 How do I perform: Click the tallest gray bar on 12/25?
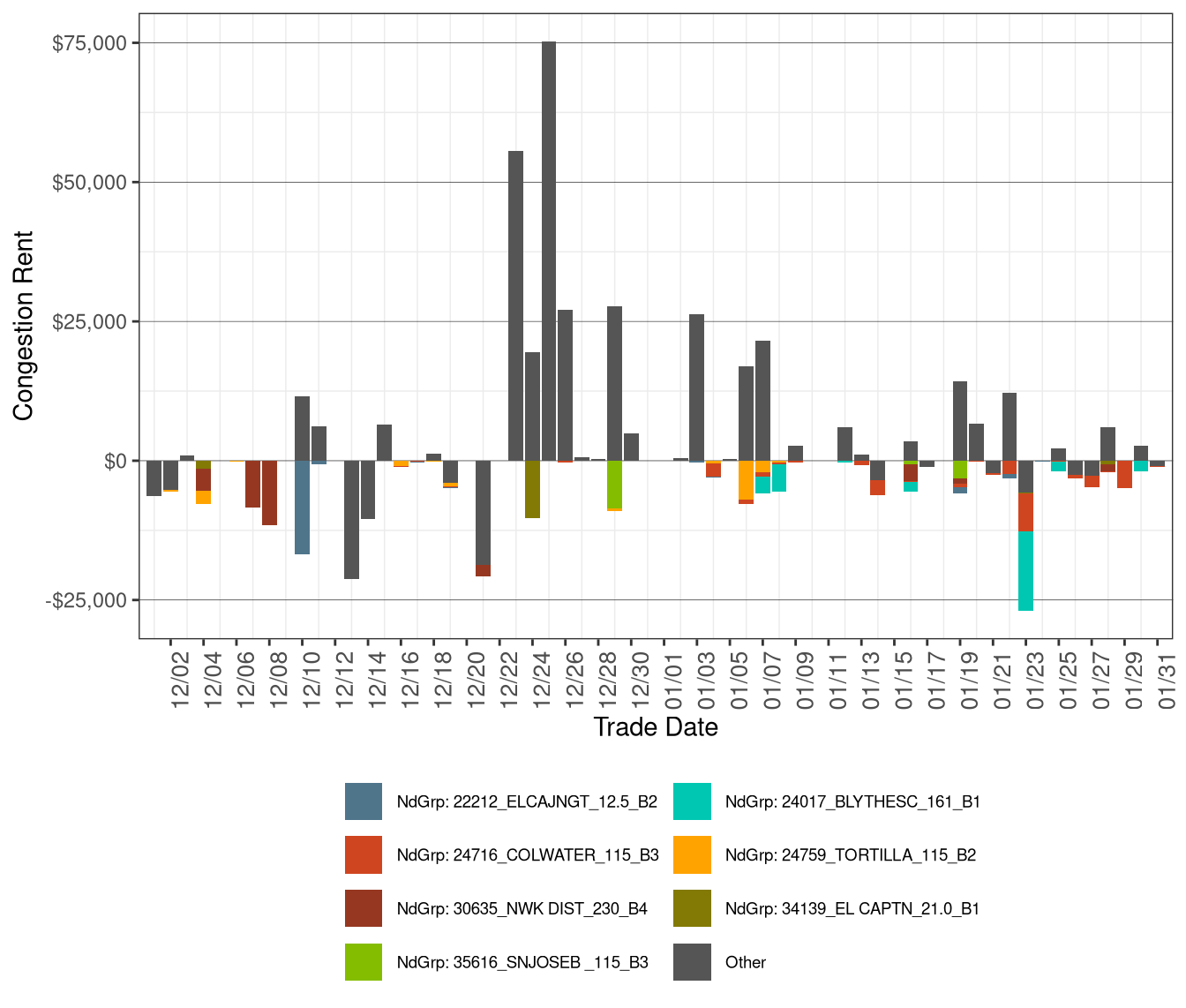[x=549, y=247]
